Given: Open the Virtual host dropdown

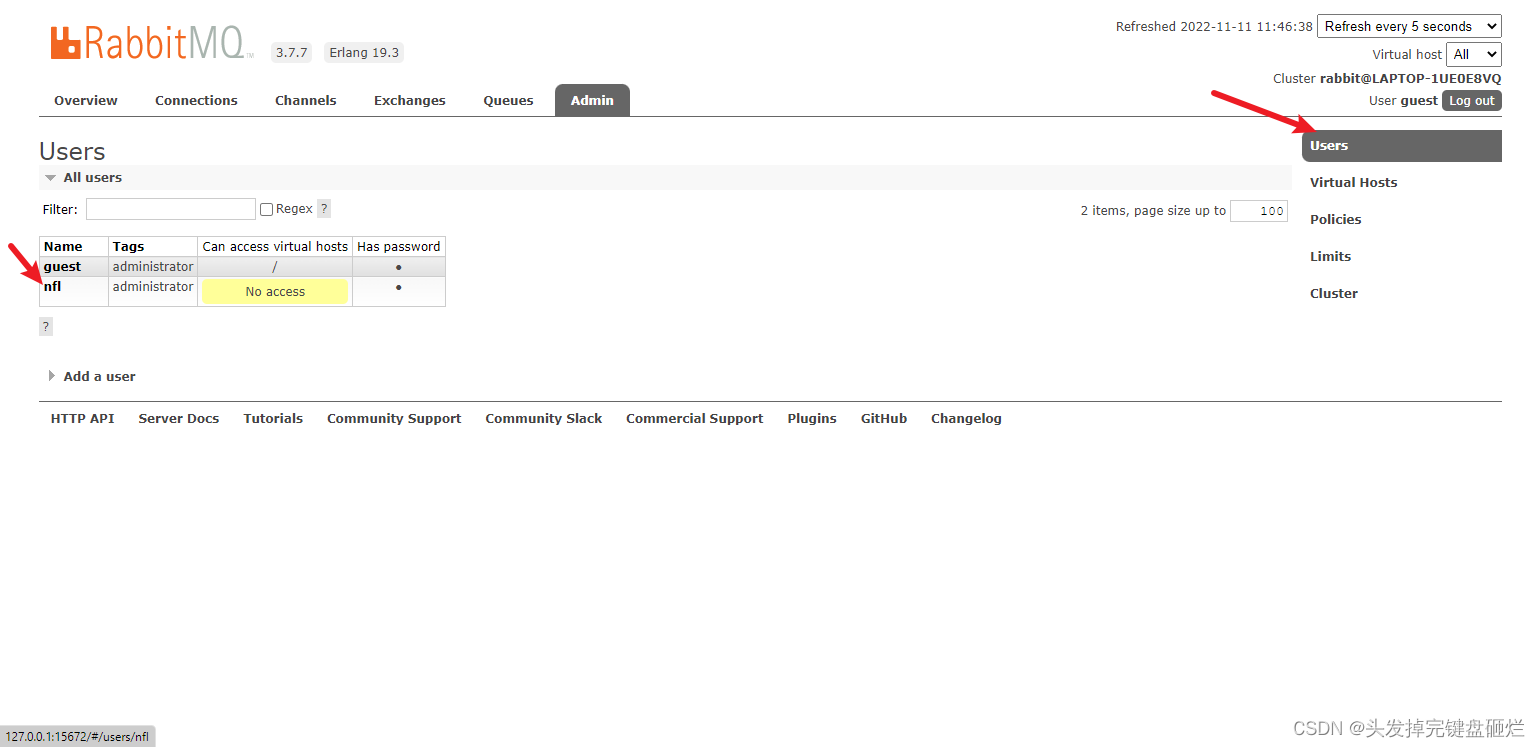Looking at the screenshot, I should click(x=1474, y=54).
